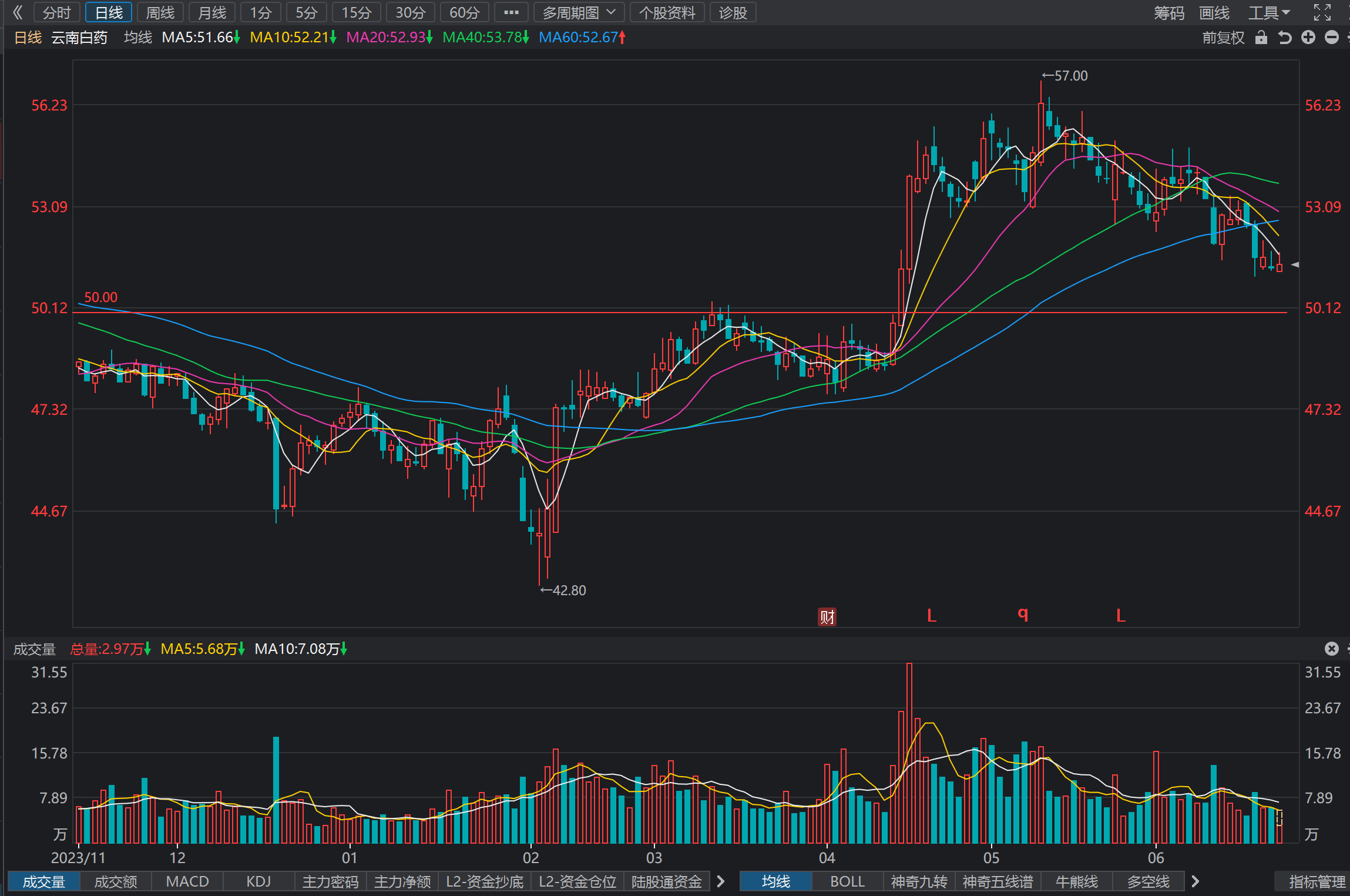The height and width of the screenshot is (896, 1350).
Task: Click the q event marker
Action: click(x=1023, y=614)
